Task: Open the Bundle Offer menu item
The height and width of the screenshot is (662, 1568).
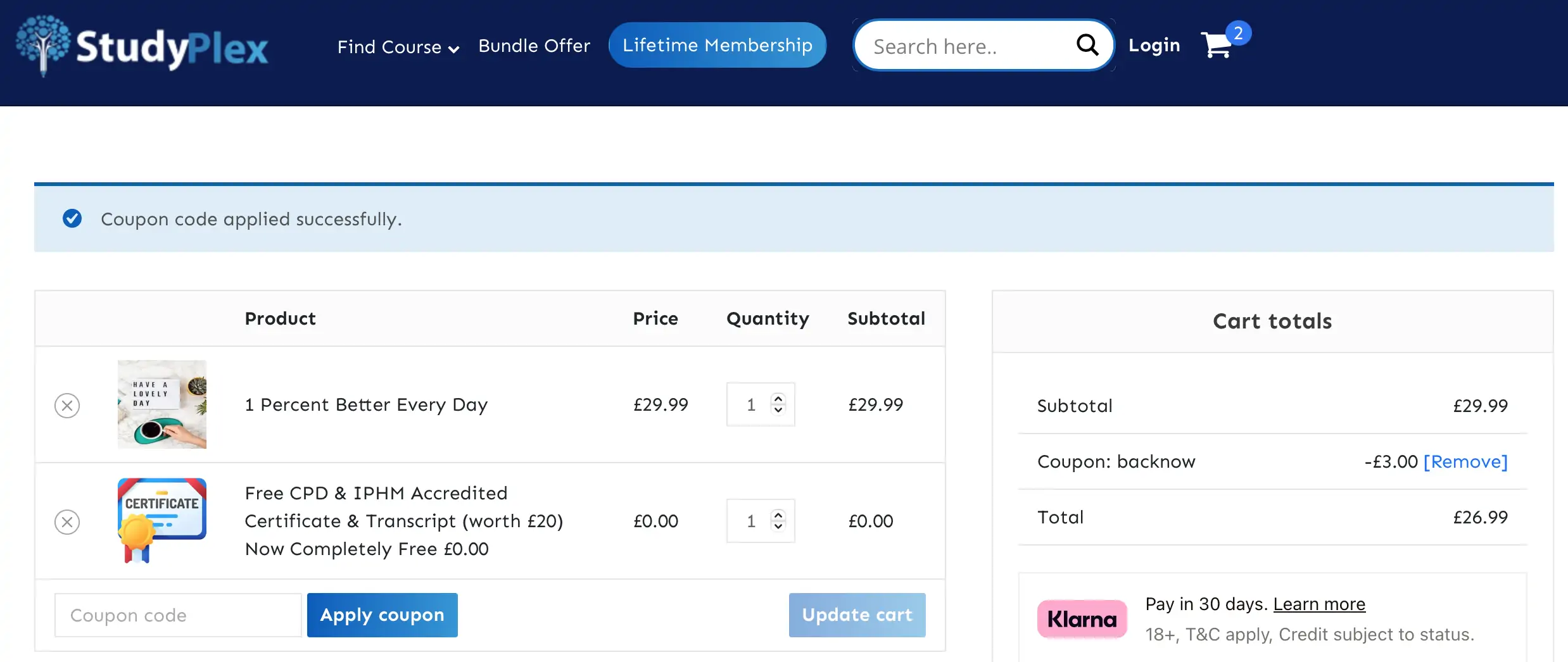Action: pyautogui.click(x=534, y=46)
